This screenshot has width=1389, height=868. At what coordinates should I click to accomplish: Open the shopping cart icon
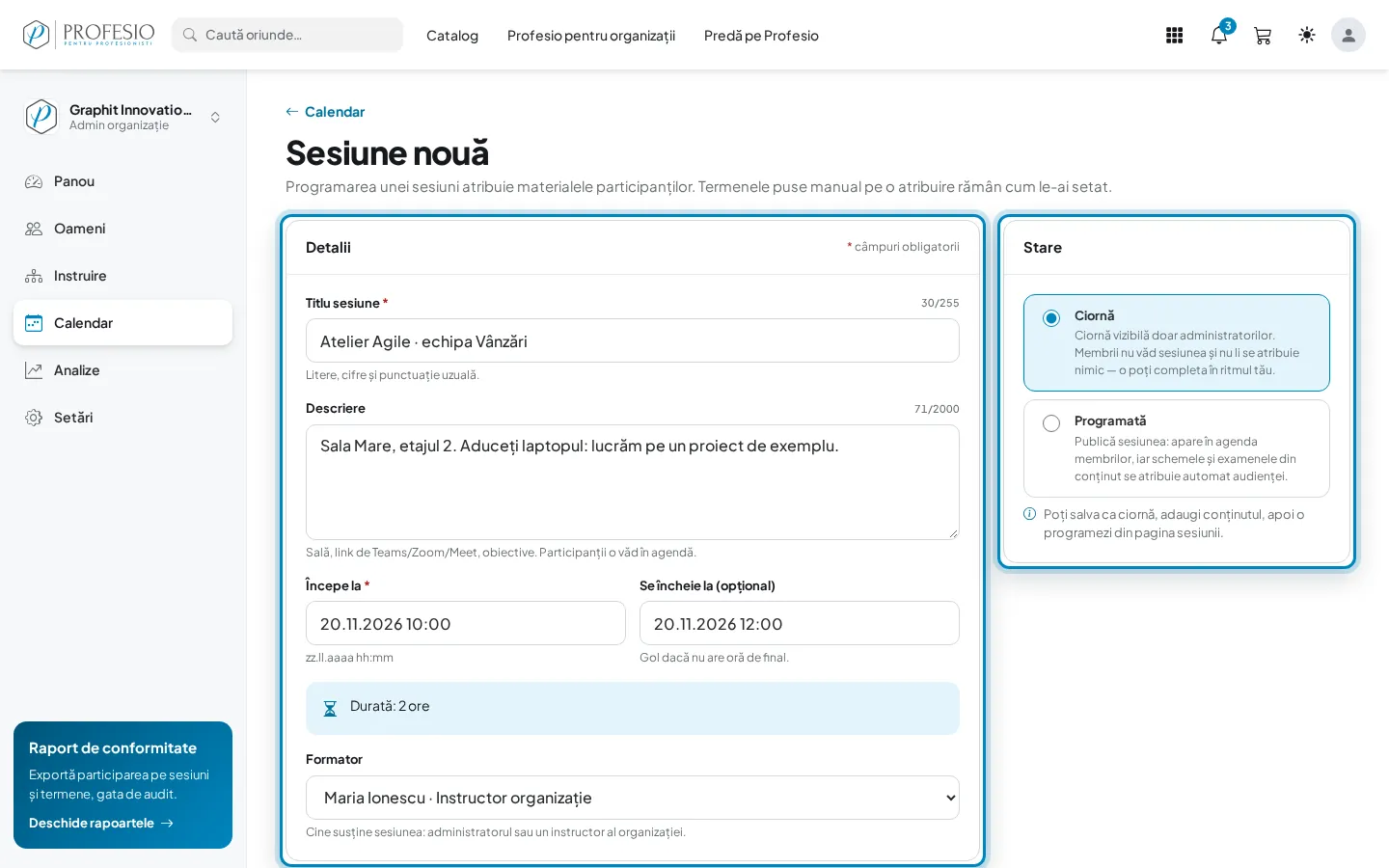pyautogui.click(x=1263, y=36)
